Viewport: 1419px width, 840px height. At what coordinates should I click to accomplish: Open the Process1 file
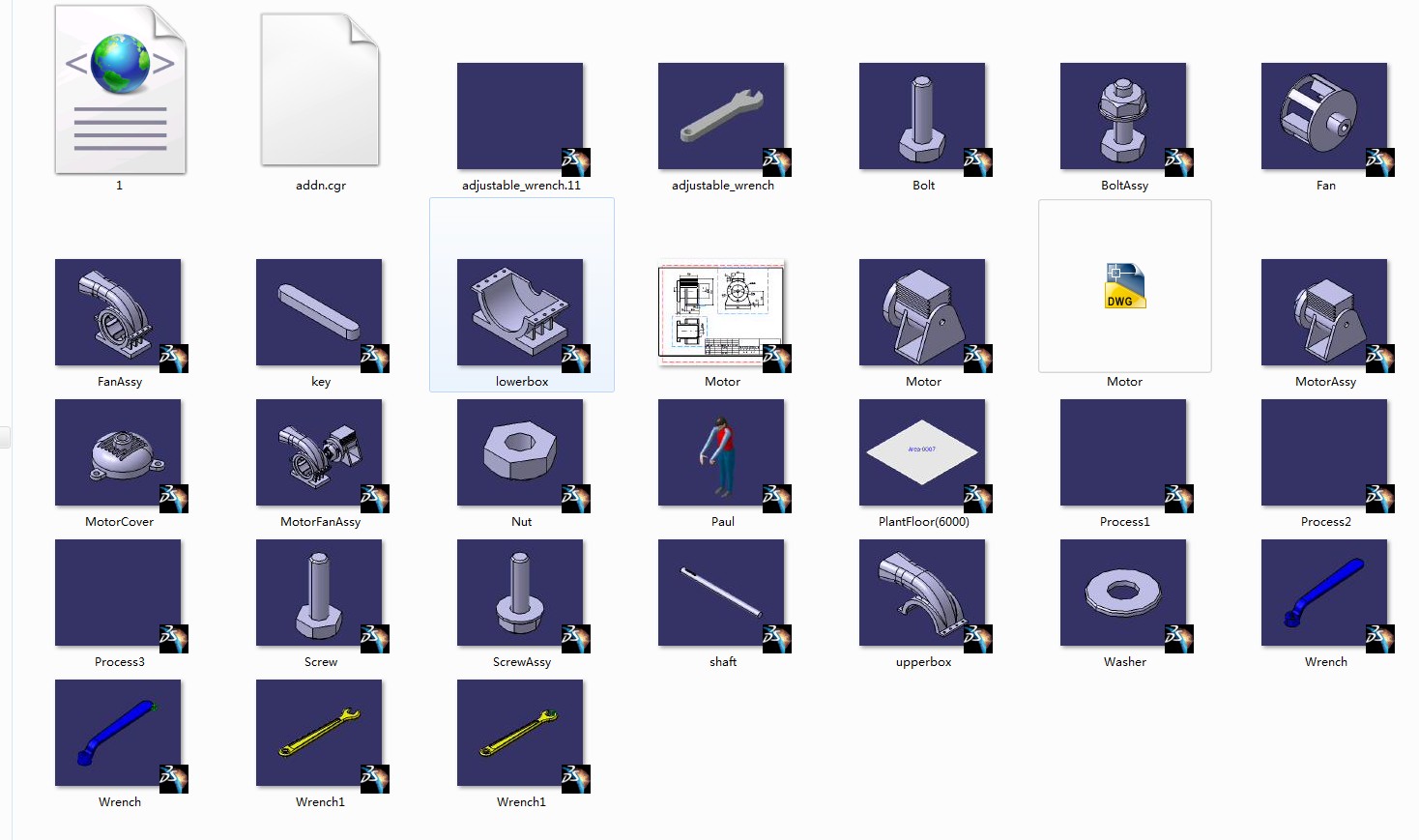1123,452
